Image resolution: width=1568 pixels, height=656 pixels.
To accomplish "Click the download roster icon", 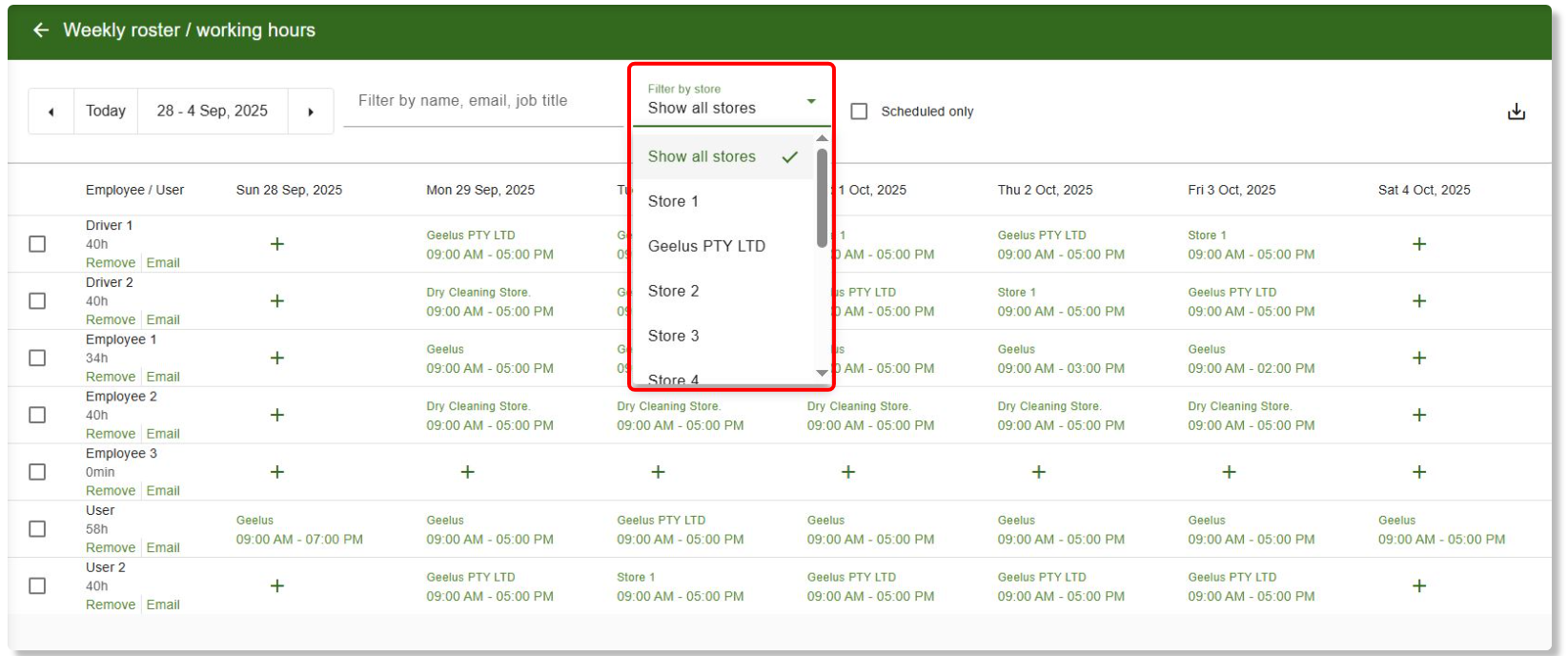I will (x=1516, y=112).
